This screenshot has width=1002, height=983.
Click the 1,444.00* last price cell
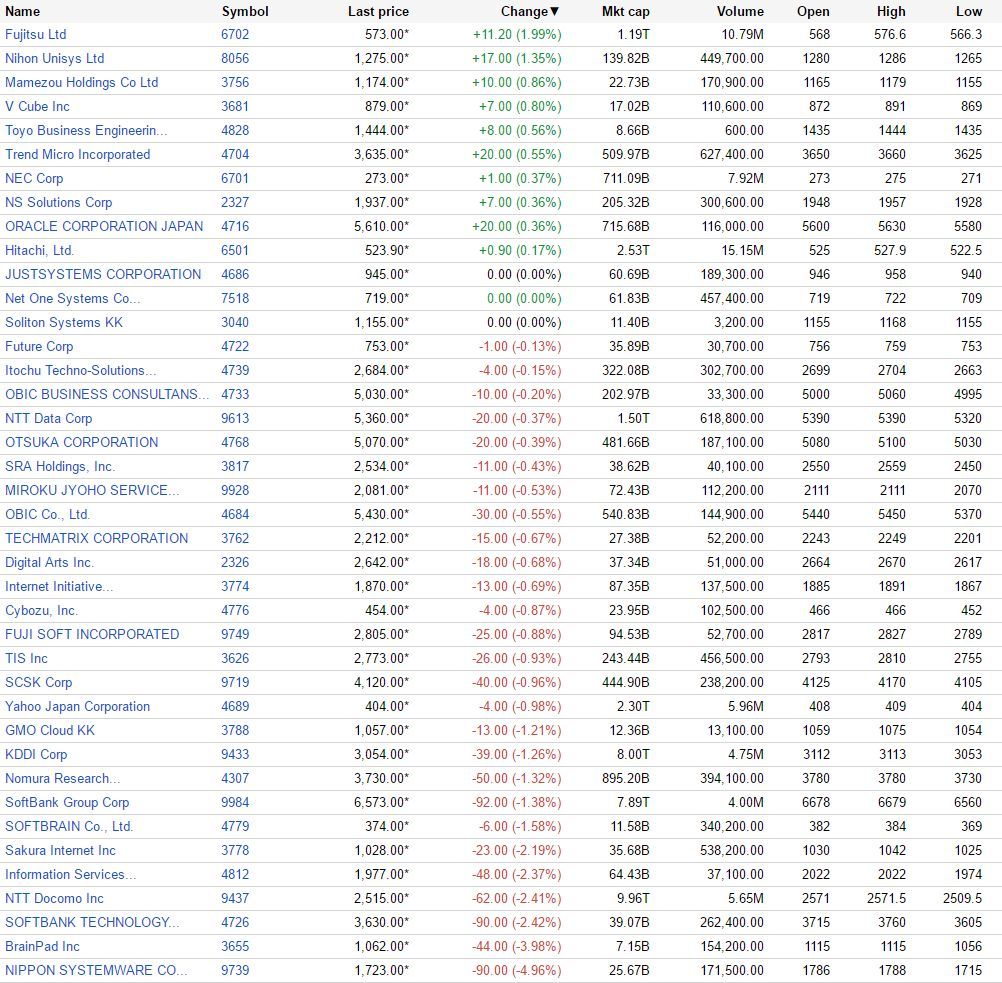click(x=382, y=130)
